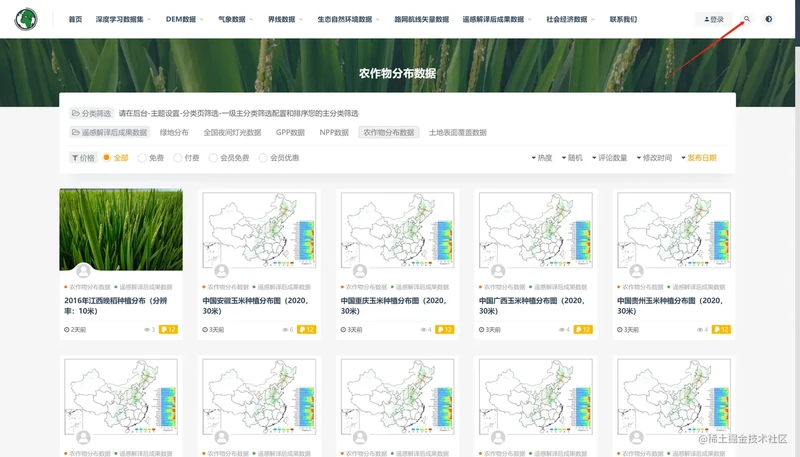Sort results by 随机
800x457 pixels.
point(572,158)
